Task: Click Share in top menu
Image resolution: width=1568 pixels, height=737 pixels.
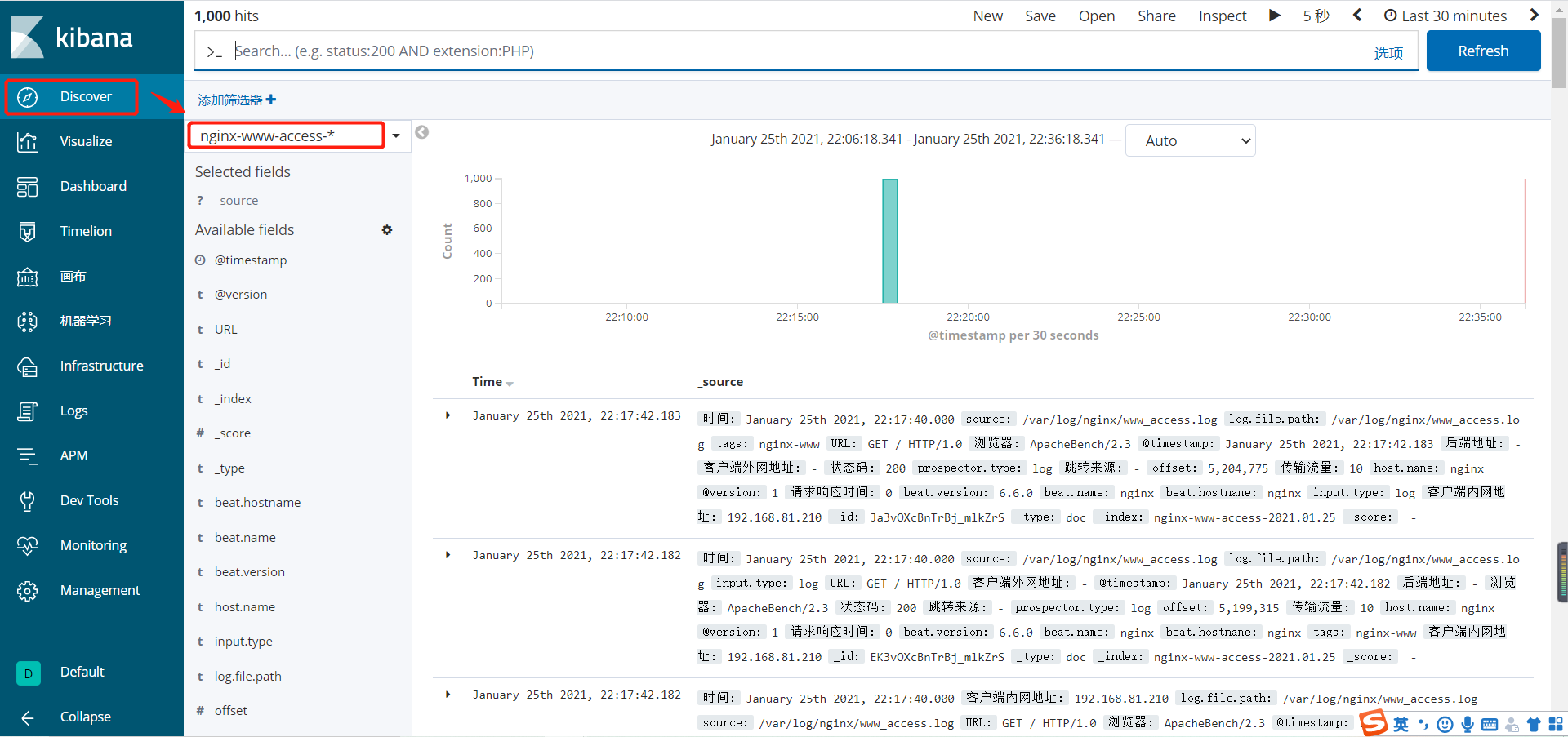Action: pyautogui.click(x=1156, y=16)
